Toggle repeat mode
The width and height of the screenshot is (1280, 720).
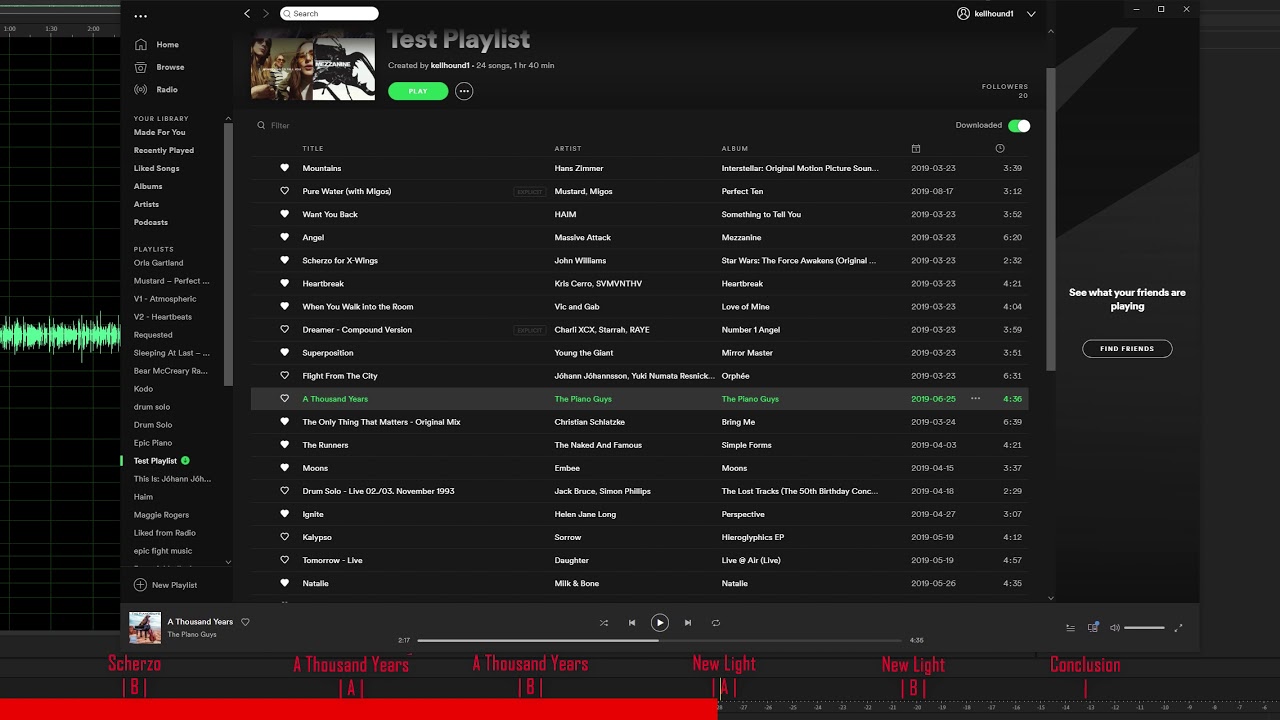(716, 623)
